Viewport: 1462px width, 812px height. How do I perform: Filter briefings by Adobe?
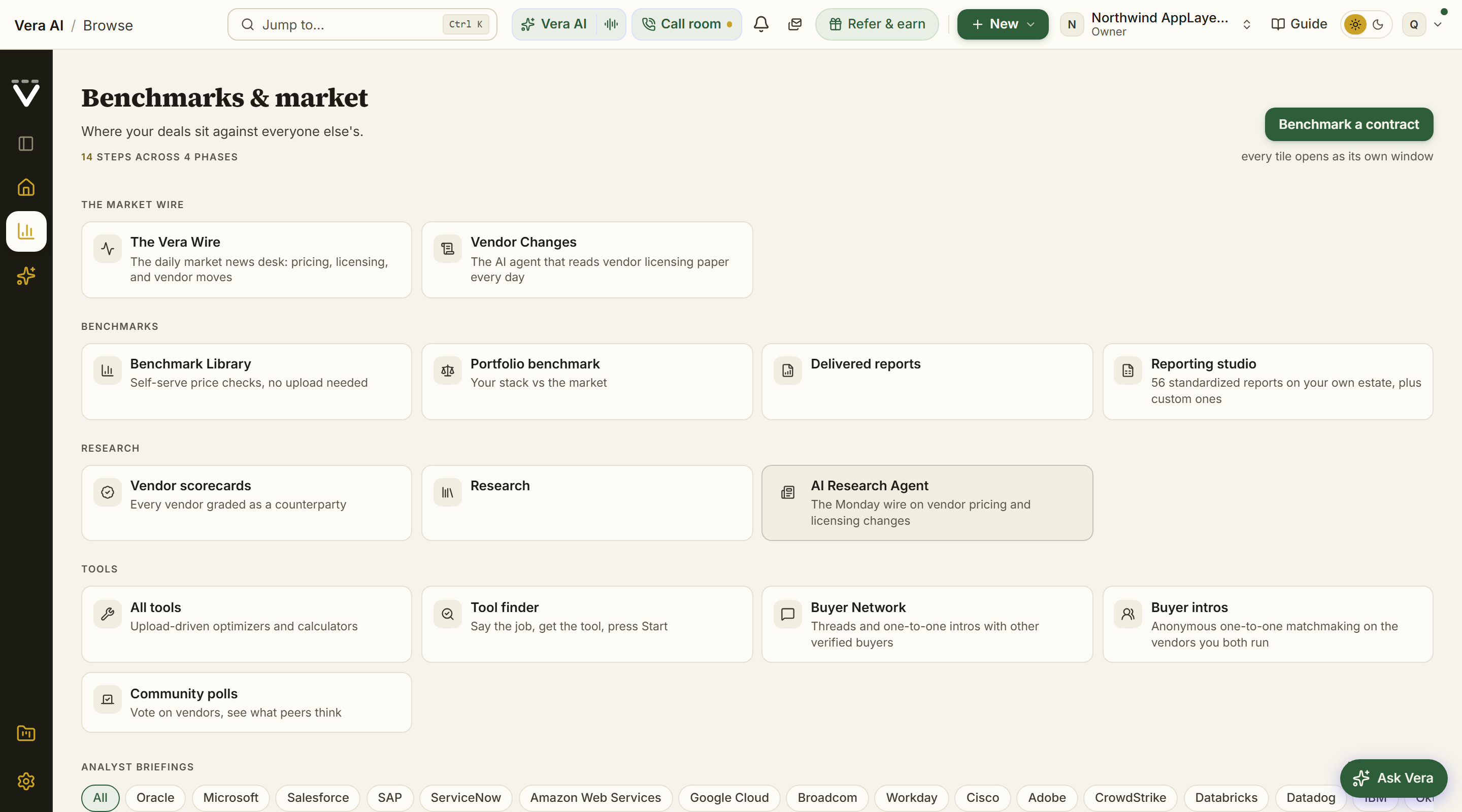[1047, 797]
